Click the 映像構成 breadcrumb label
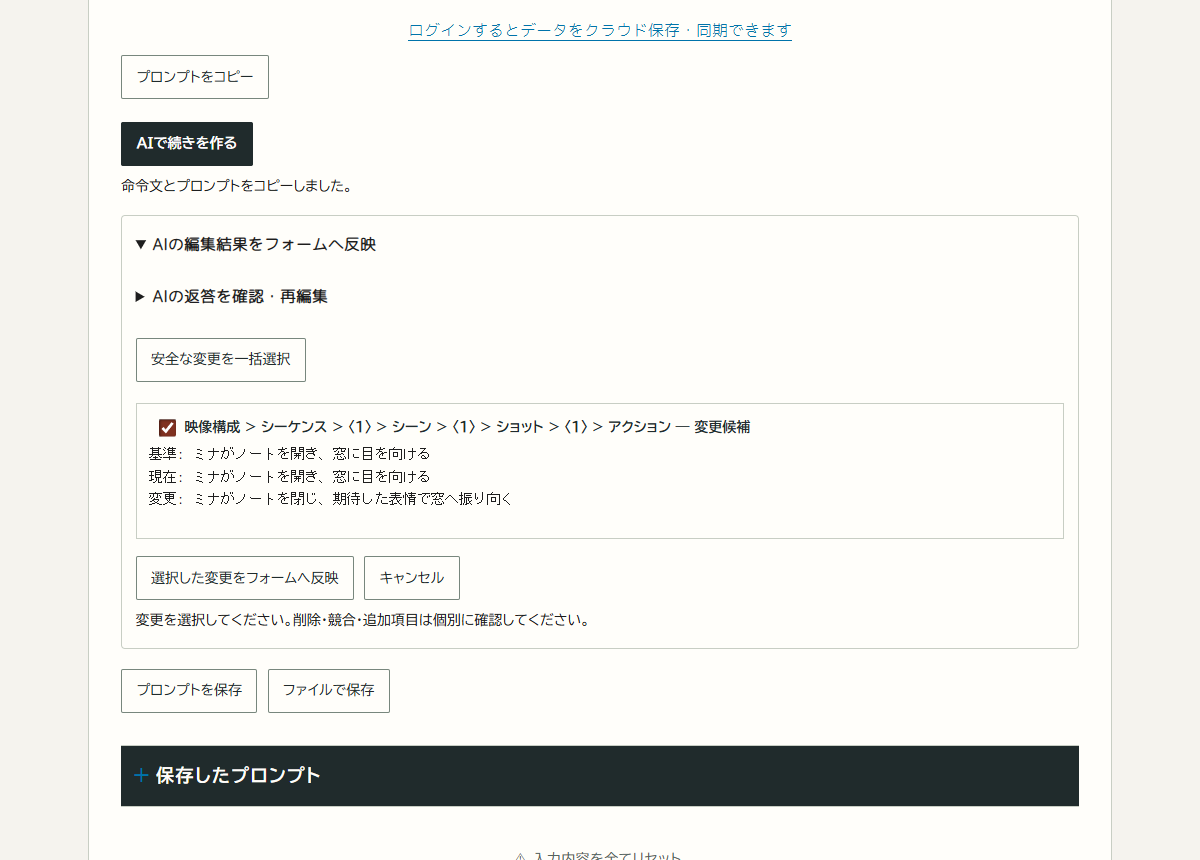This screenshot has height=860, width=1200. point(212,427)
